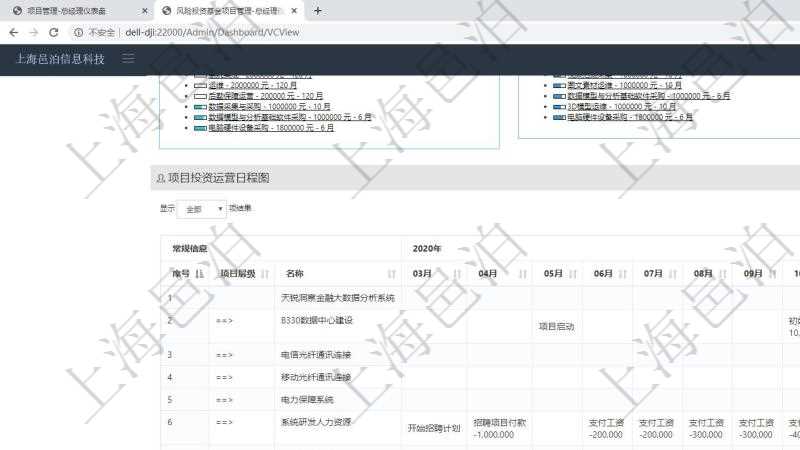Sort the table by 序号 column icon
This screenshot has width=800, height=450.
coord(199,274)
